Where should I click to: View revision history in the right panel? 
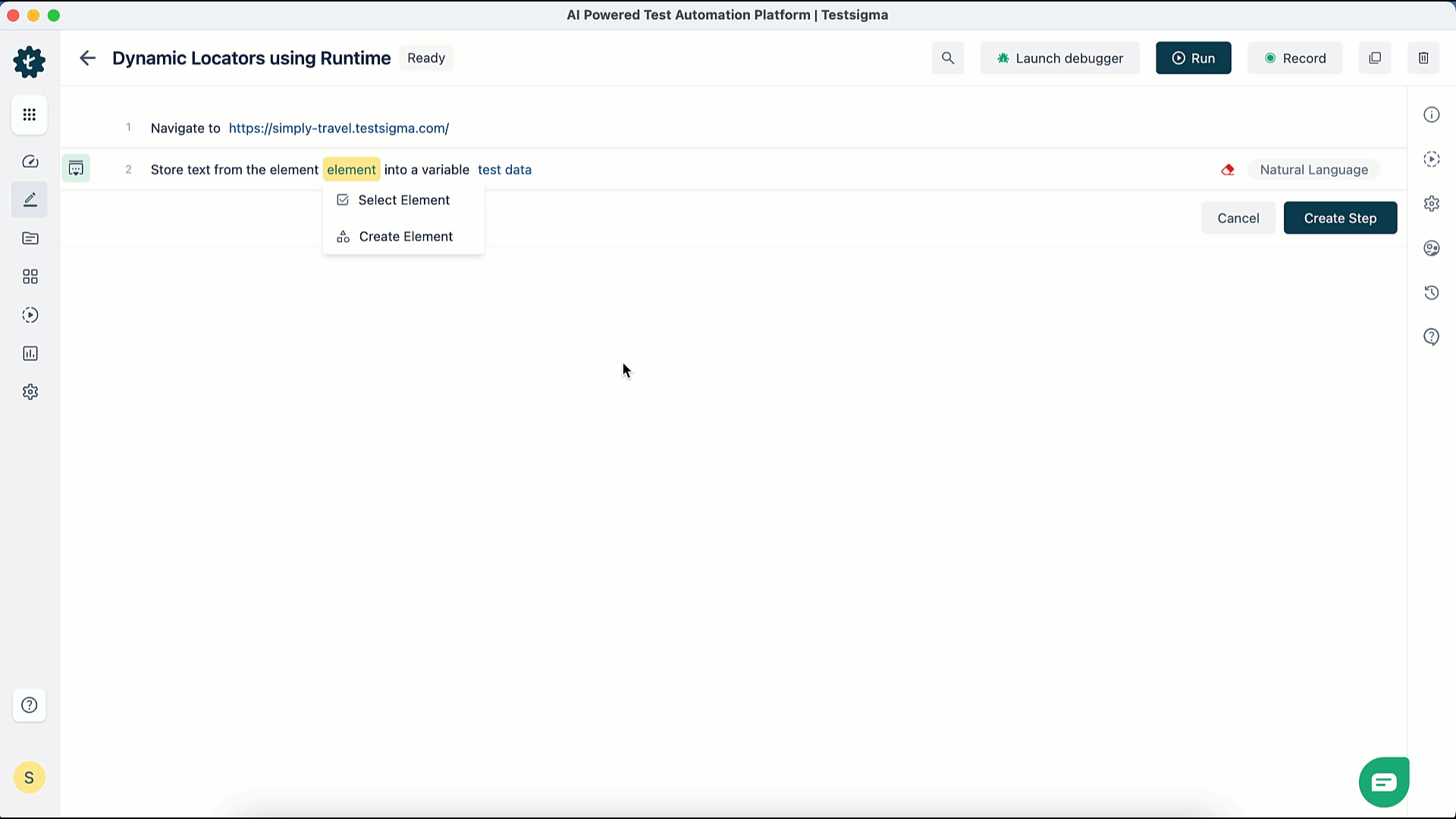coord(1432,292)
